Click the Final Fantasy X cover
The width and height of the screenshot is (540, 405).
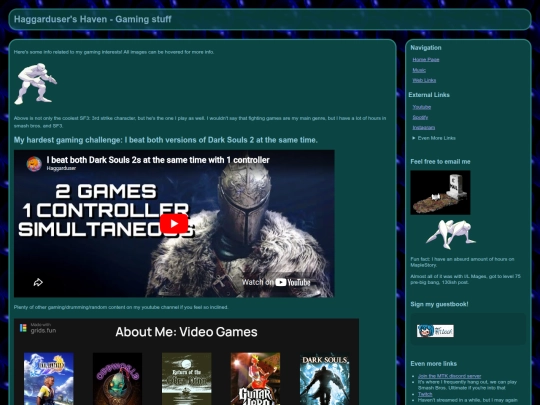(49, 378)
